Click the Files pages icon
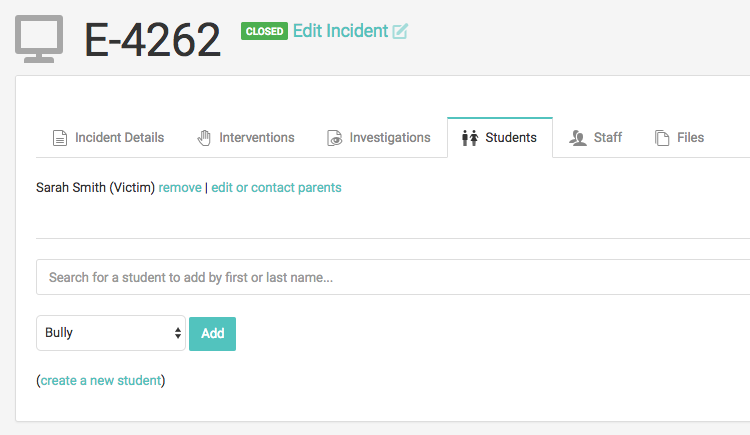The width and height of the screenshot is (750, 435). click(662, 138)
